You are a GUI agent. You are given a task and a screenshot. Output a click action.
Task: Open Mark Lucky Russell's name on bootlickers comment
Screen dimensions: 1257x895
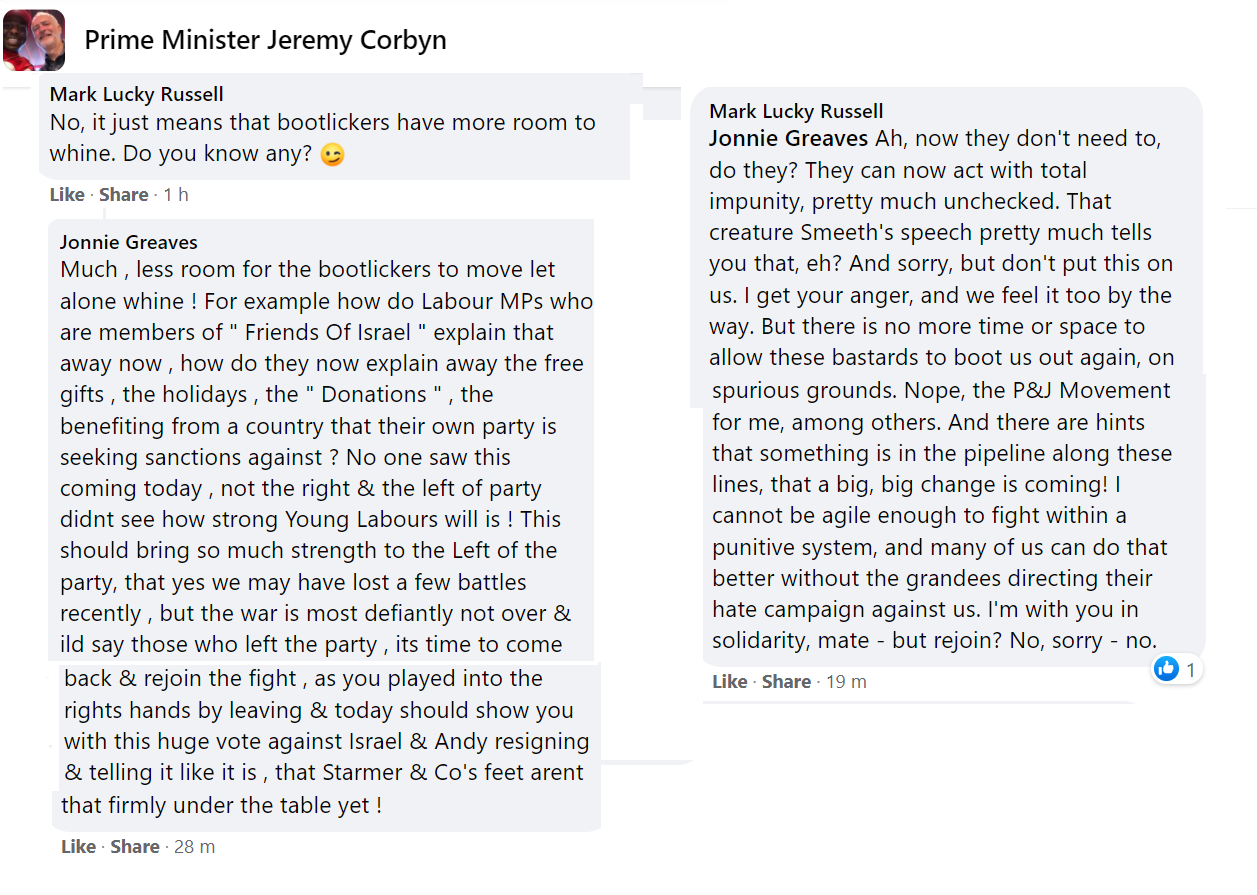136,95
